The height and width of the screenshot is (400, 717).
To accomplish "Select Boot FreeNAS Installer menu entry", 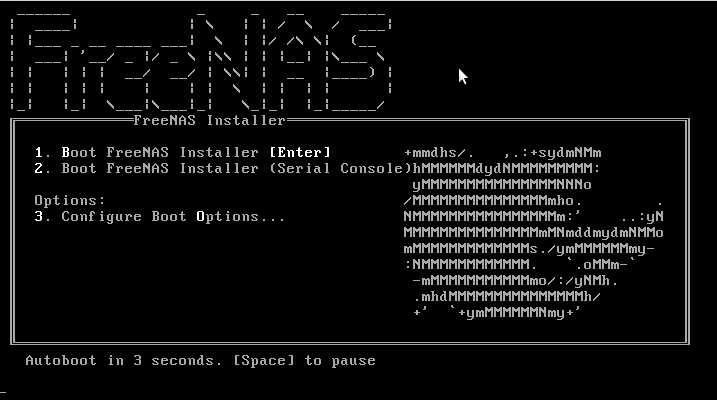I will [x=182, y=153].
